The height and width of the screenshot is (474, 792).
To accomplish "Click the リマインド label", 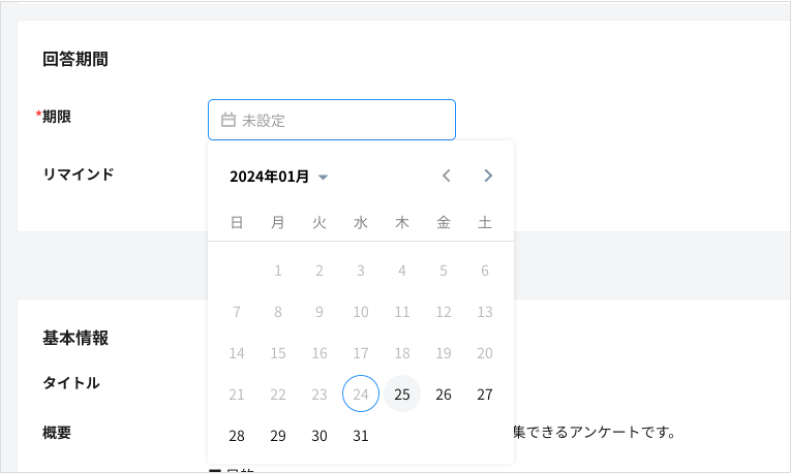I will (78, 174).
